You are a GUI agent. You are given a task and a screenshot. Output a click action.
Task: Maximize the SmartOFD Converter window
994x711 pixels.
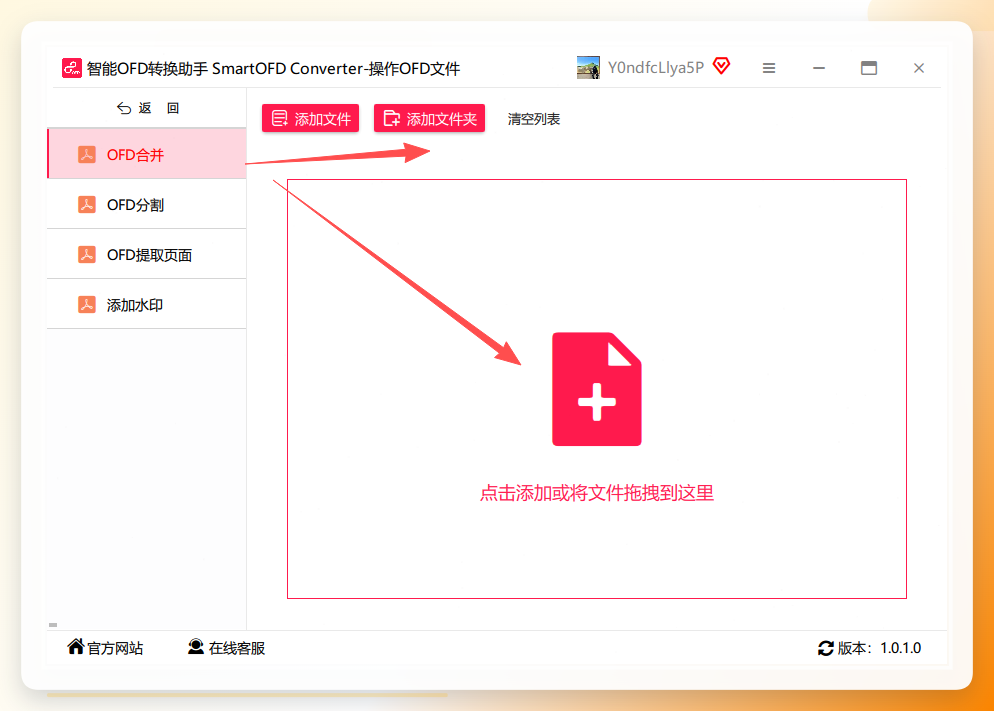(x=869, y=68)
